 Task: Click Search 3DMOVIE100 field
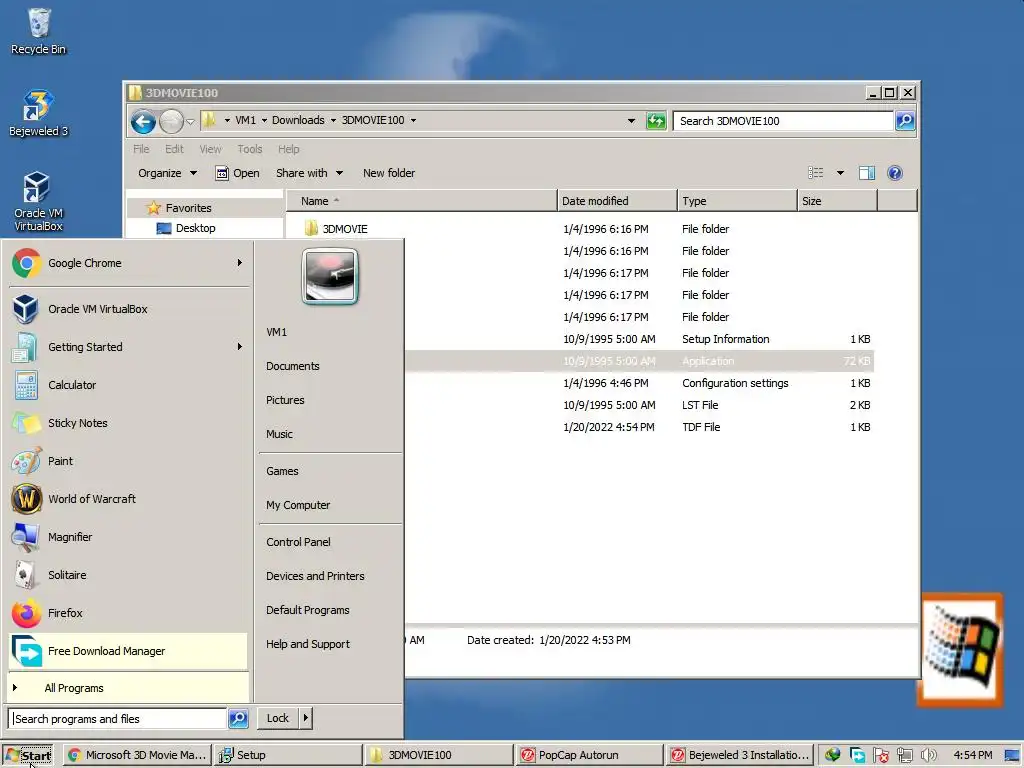[783, 121]
